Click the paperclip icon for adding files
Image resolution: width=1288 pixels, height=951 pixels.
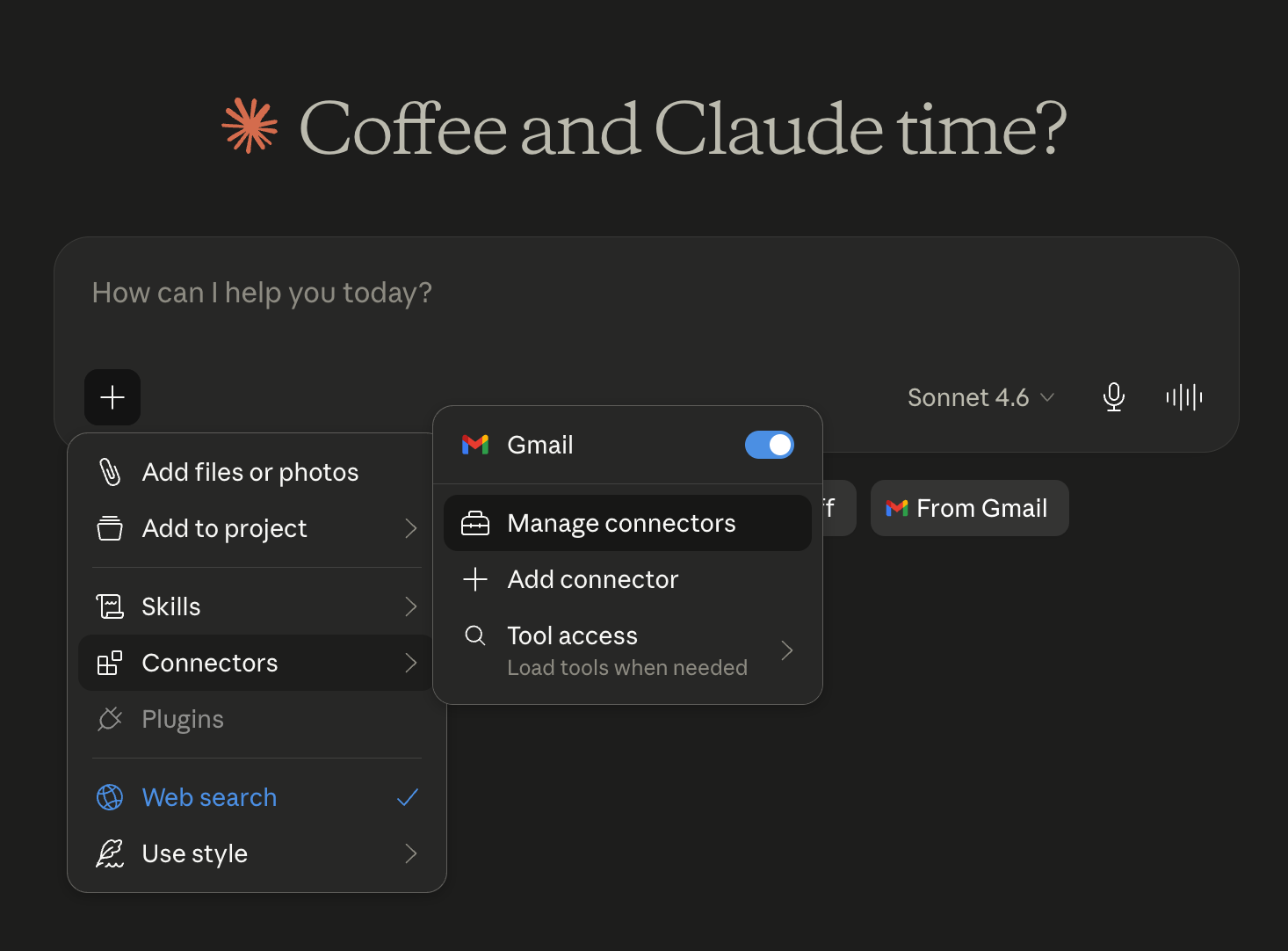[110, 472]
